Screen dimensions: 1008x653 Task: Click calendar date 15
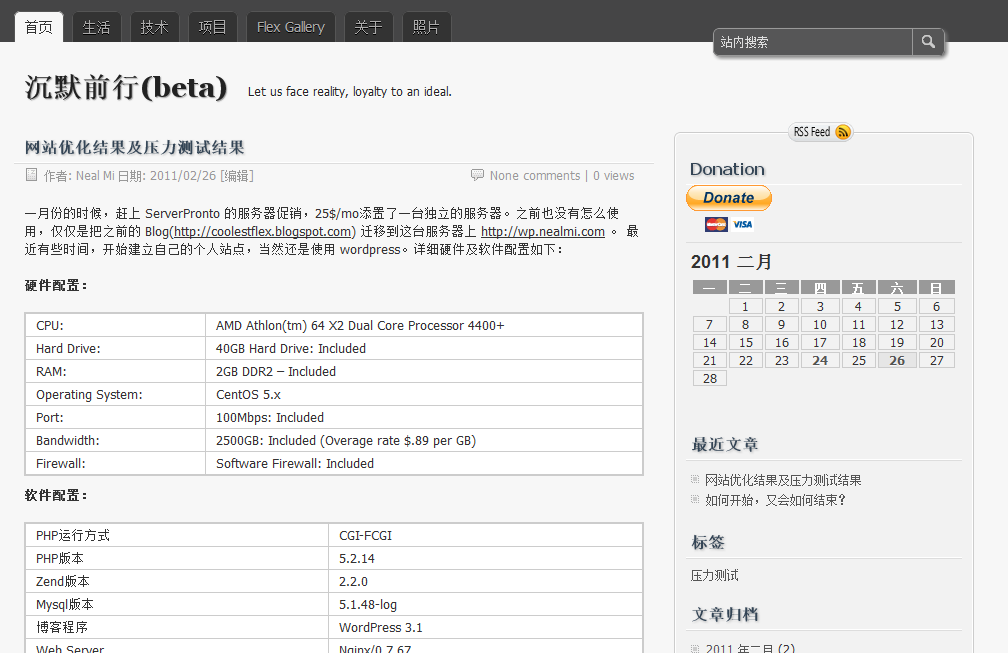coord(746,343)
